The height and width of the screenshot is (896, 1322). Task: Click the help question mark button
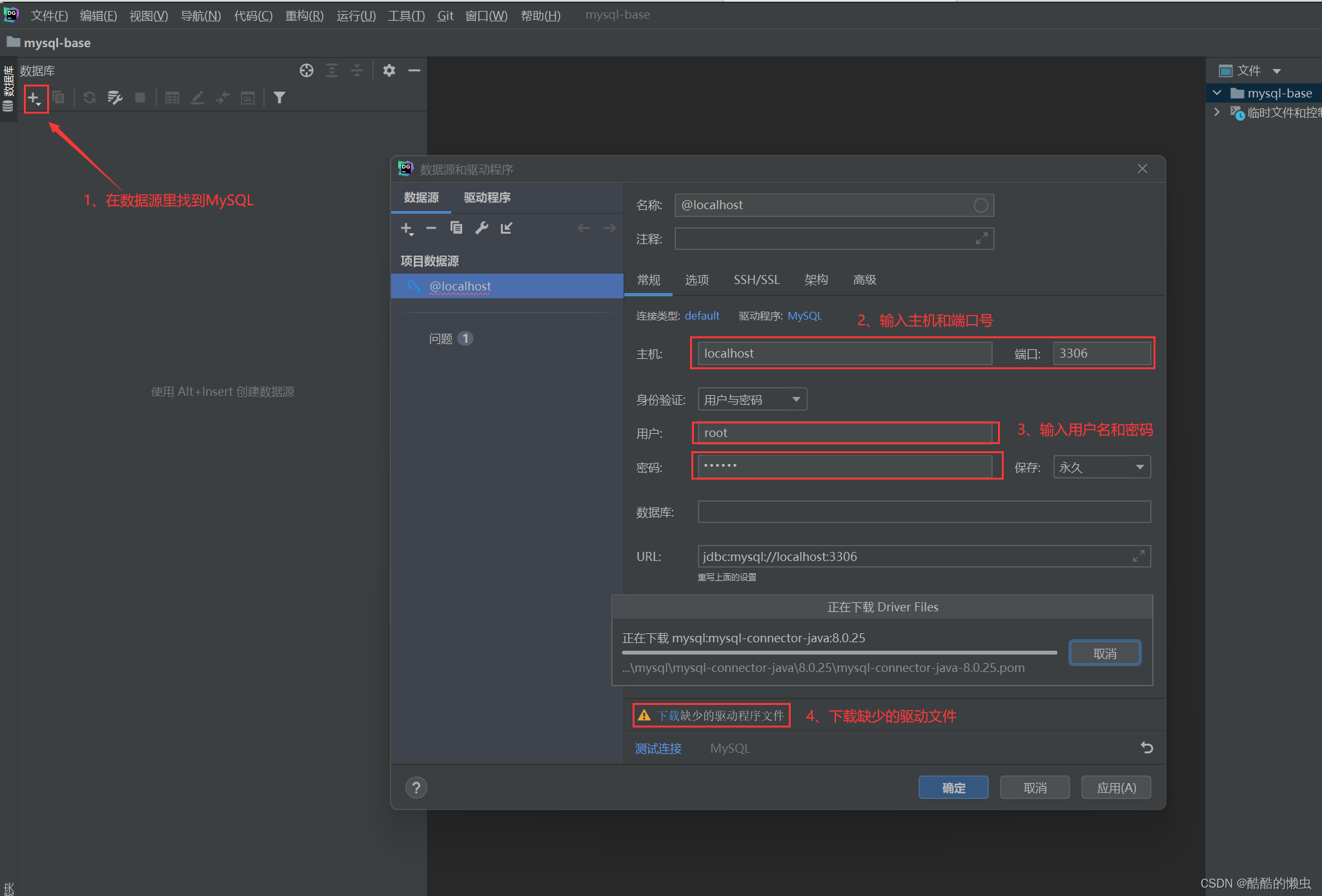416,788
